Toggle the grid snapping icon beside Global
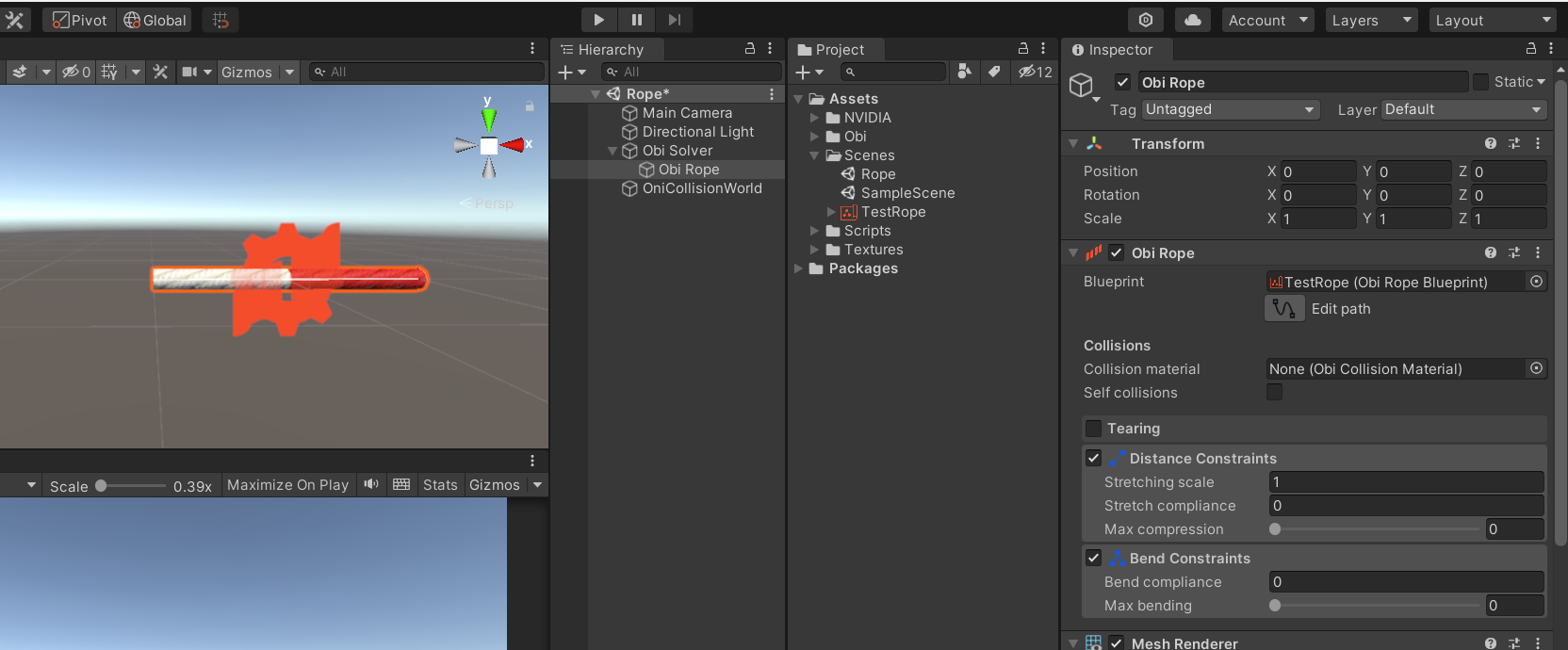Viewport: 1568px width, 650px height. coord(220,20)
